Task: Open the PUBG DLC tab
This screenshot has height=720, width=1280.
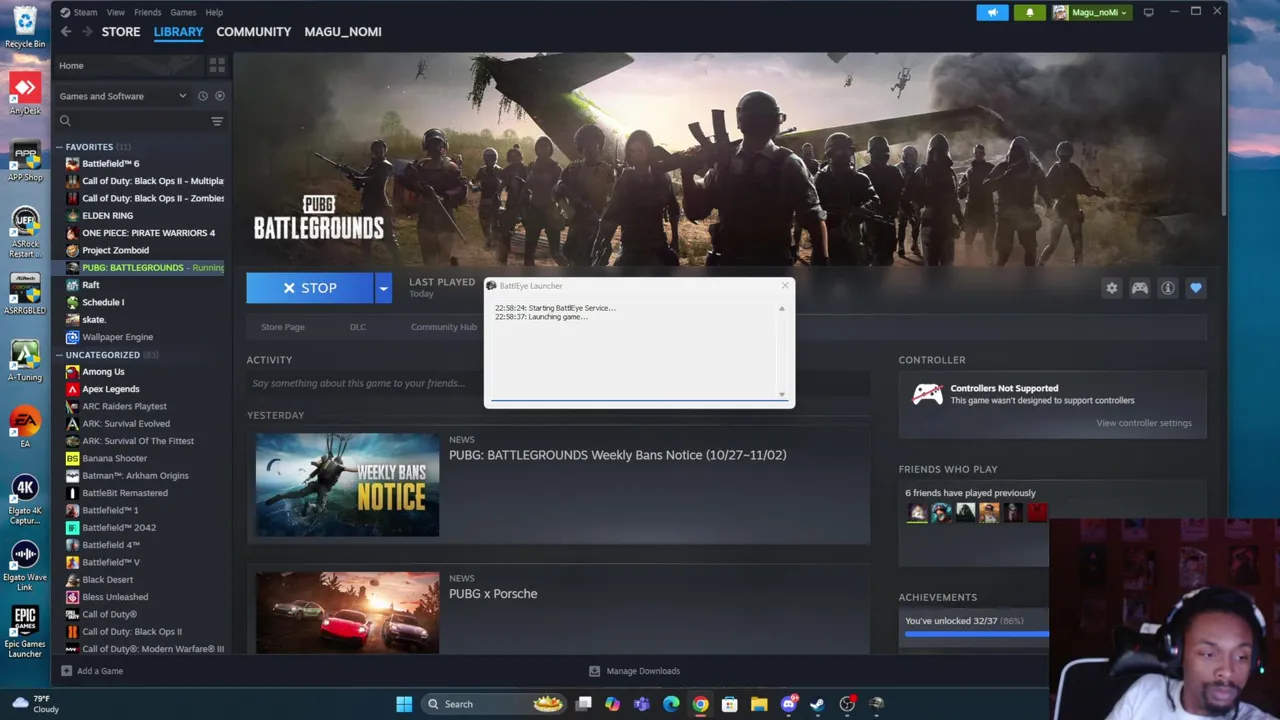Action: (358, 327)
